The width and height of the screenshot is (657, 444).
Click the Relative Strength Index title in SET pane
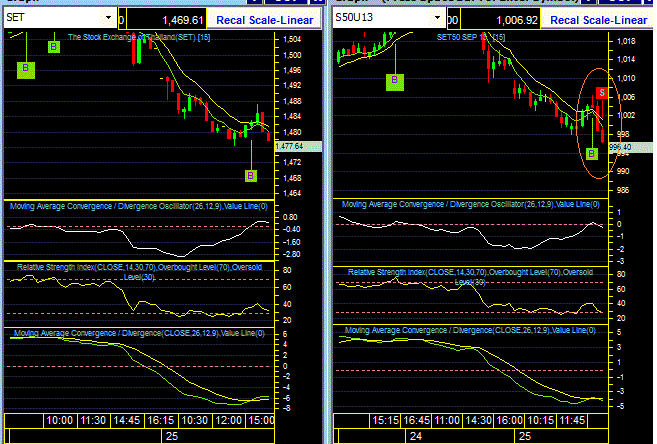(139, 272)
